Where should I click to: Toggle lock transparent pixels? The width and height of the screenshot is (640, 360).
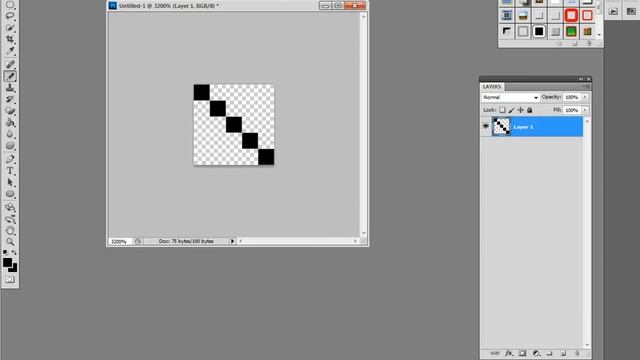[x=502, y=110]
